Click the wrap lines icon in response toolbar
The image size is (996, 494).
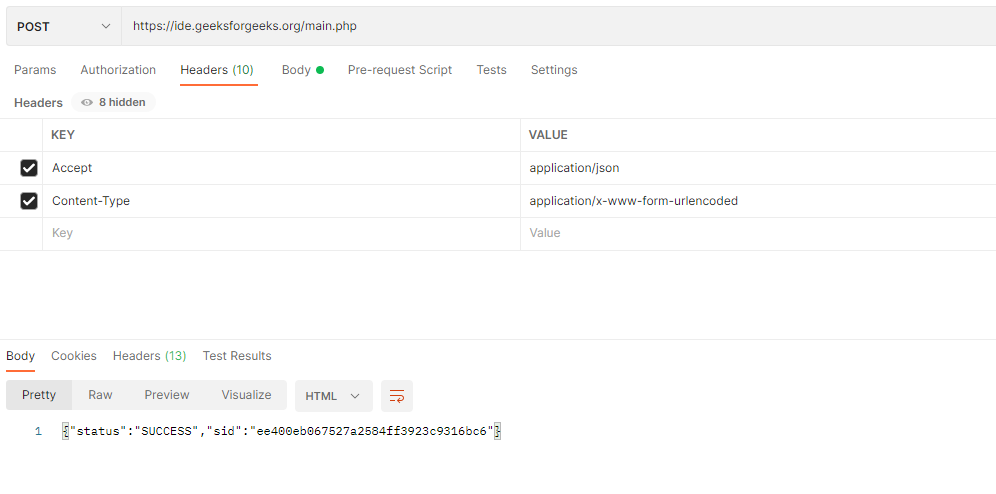[x=397, y=396]
